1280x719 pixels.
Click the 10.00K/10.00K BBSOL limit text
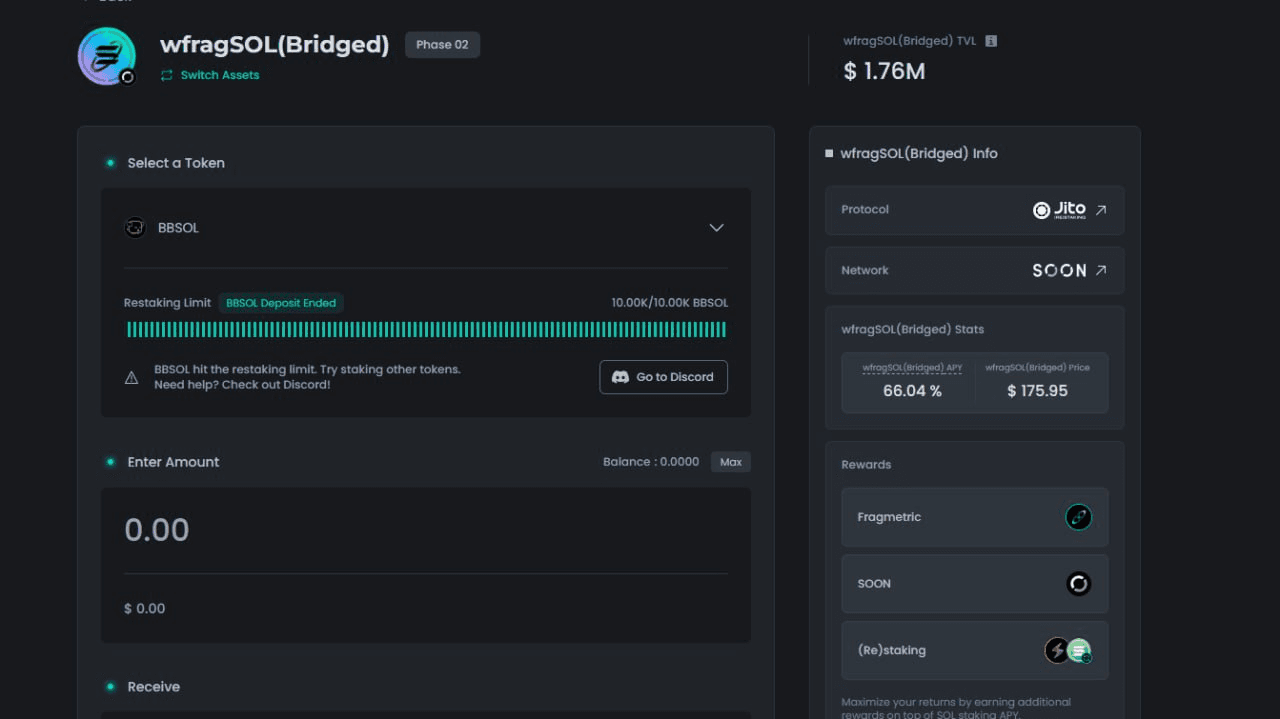(x=670, y=303)
